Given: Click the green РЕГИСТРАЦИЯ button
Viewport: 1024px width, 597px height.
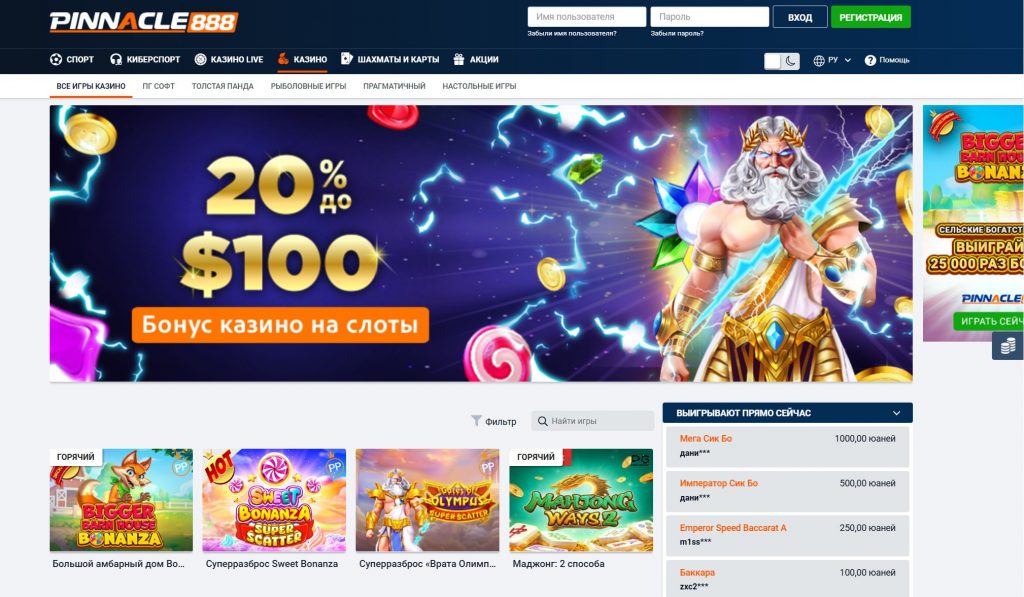Looking at the screenshot, I should click(871, 17).
